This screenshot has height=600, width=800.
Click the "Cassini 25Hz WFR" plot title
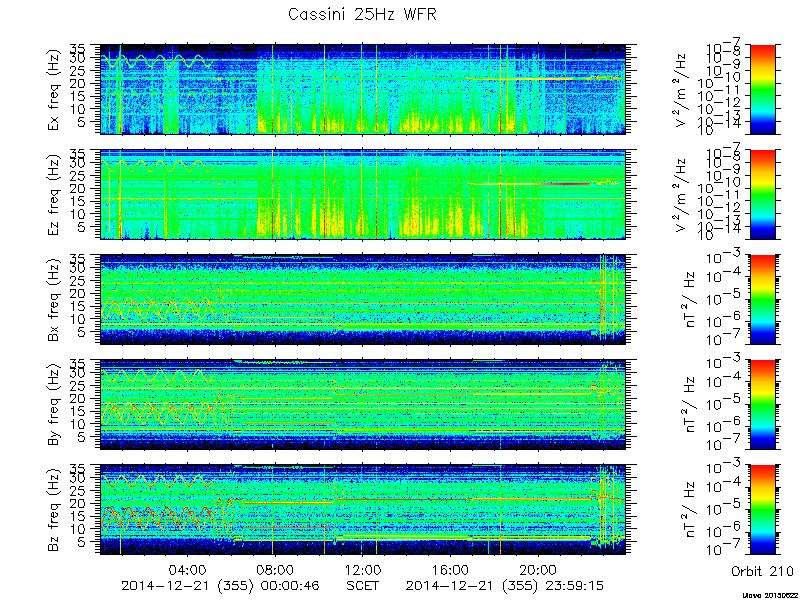pyautogui.click(x=362, y=15)
